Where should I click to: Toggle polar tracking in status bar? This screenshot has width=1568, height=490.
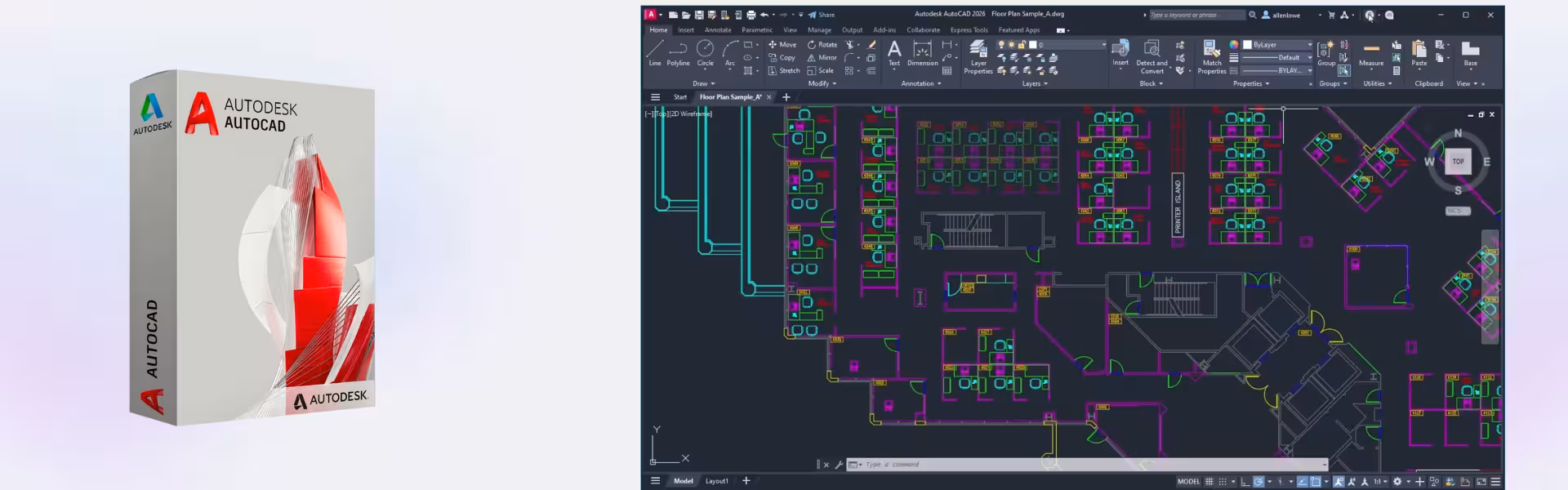[1258, 481]
